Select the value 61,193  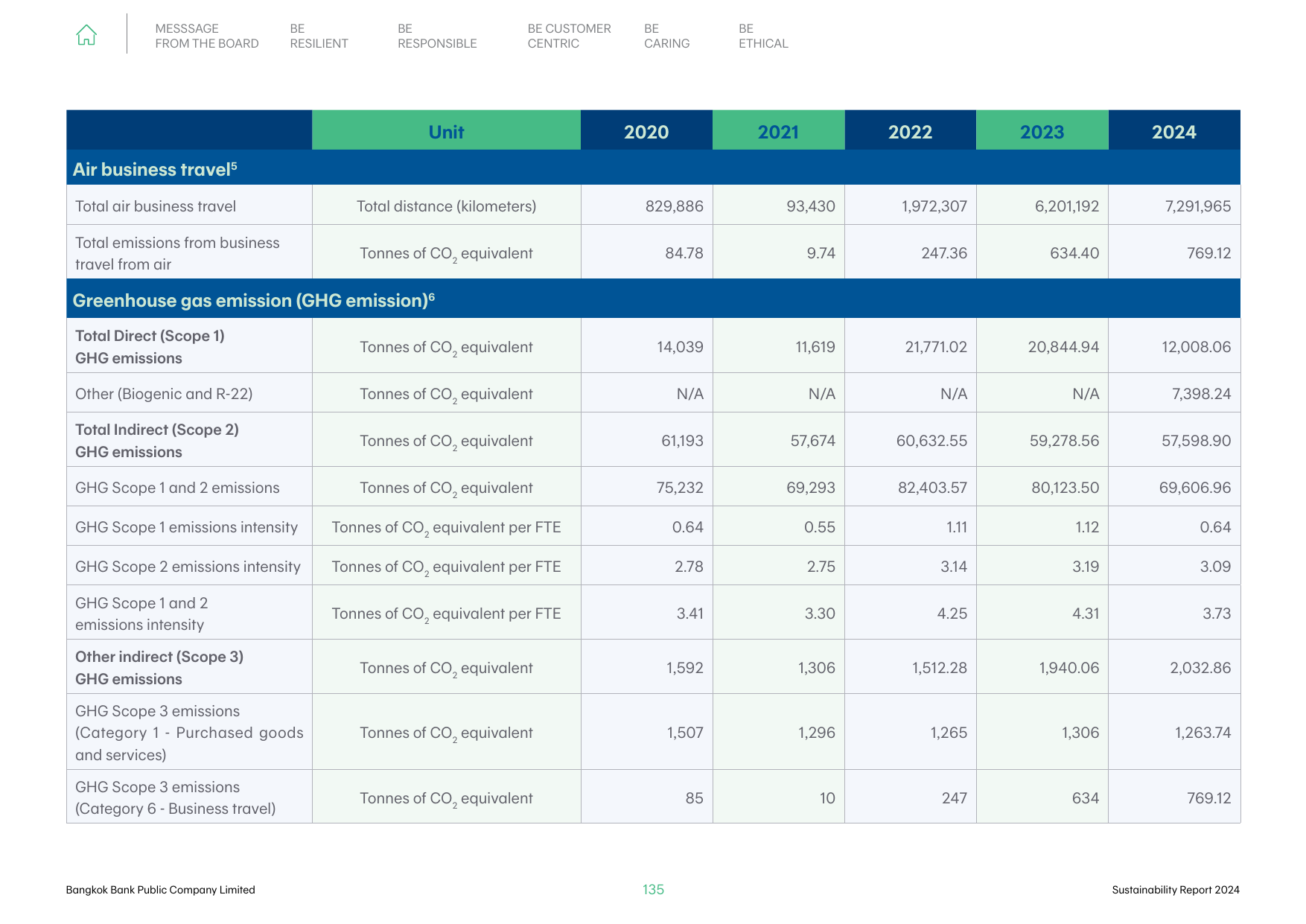[682, 441]
